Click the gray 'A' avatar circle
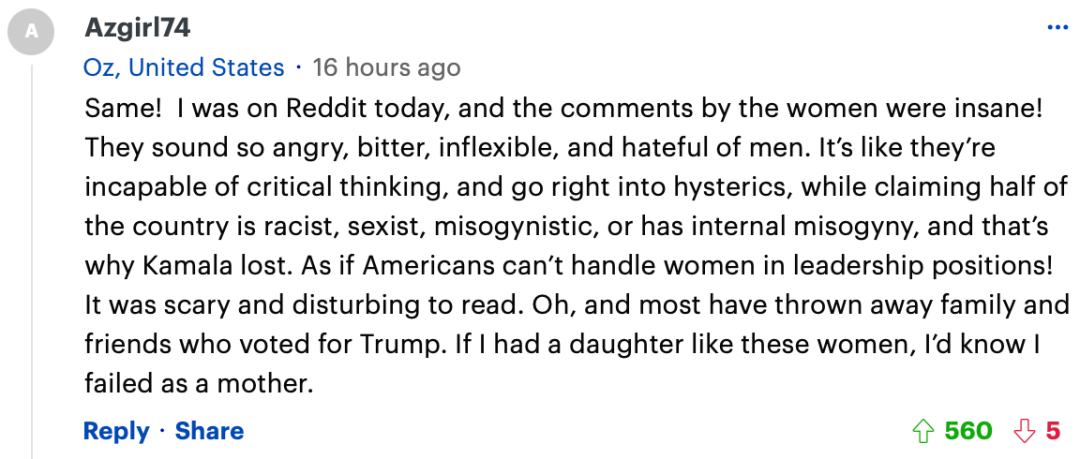 click(x=31, y=32)
